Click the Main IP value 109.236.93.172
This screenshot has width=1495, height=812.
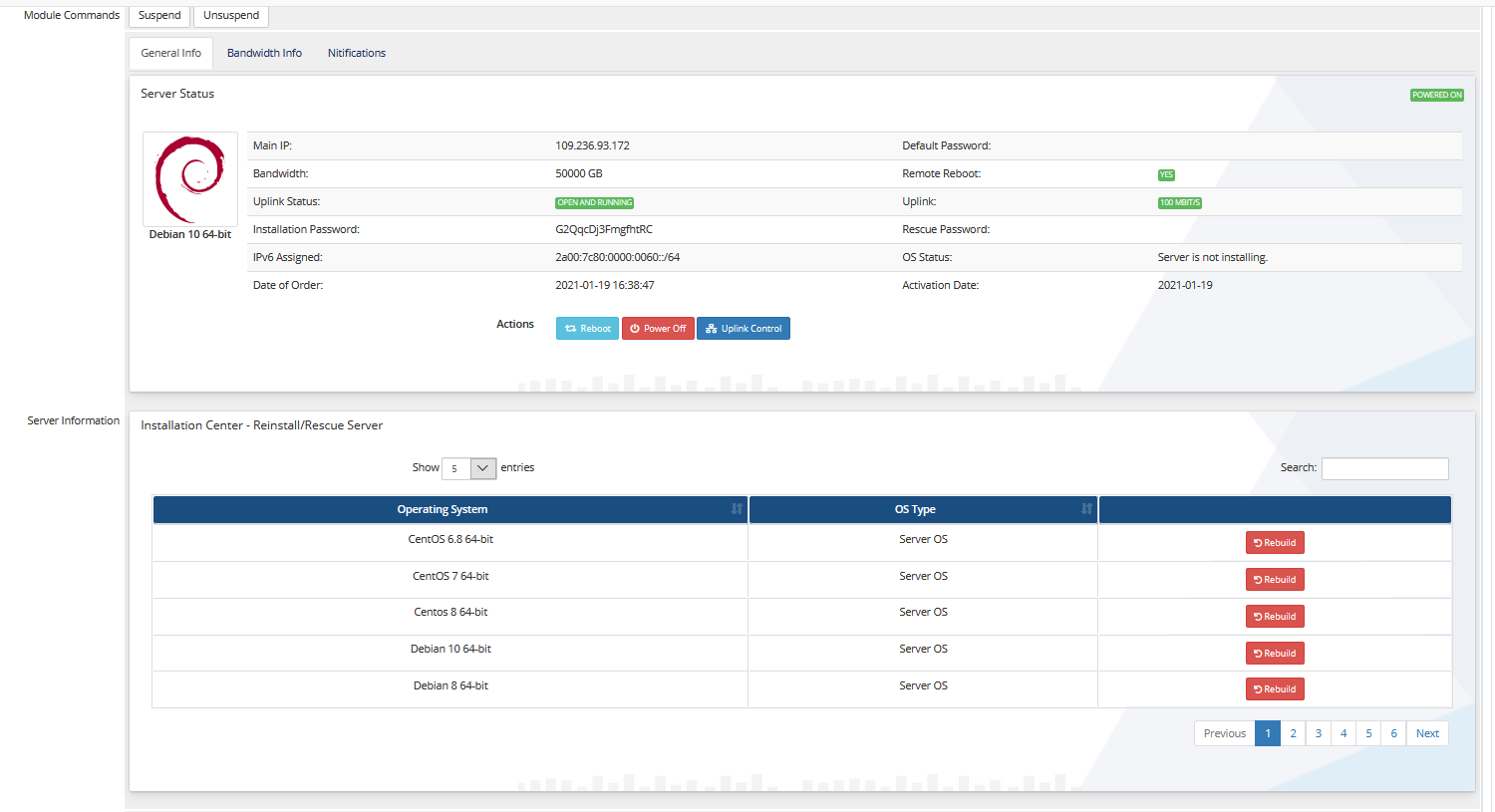[x=592, y=145]
